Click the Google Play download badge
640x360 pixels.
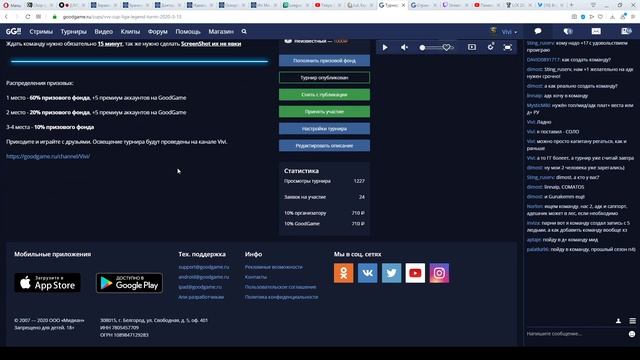pos(129,283)
